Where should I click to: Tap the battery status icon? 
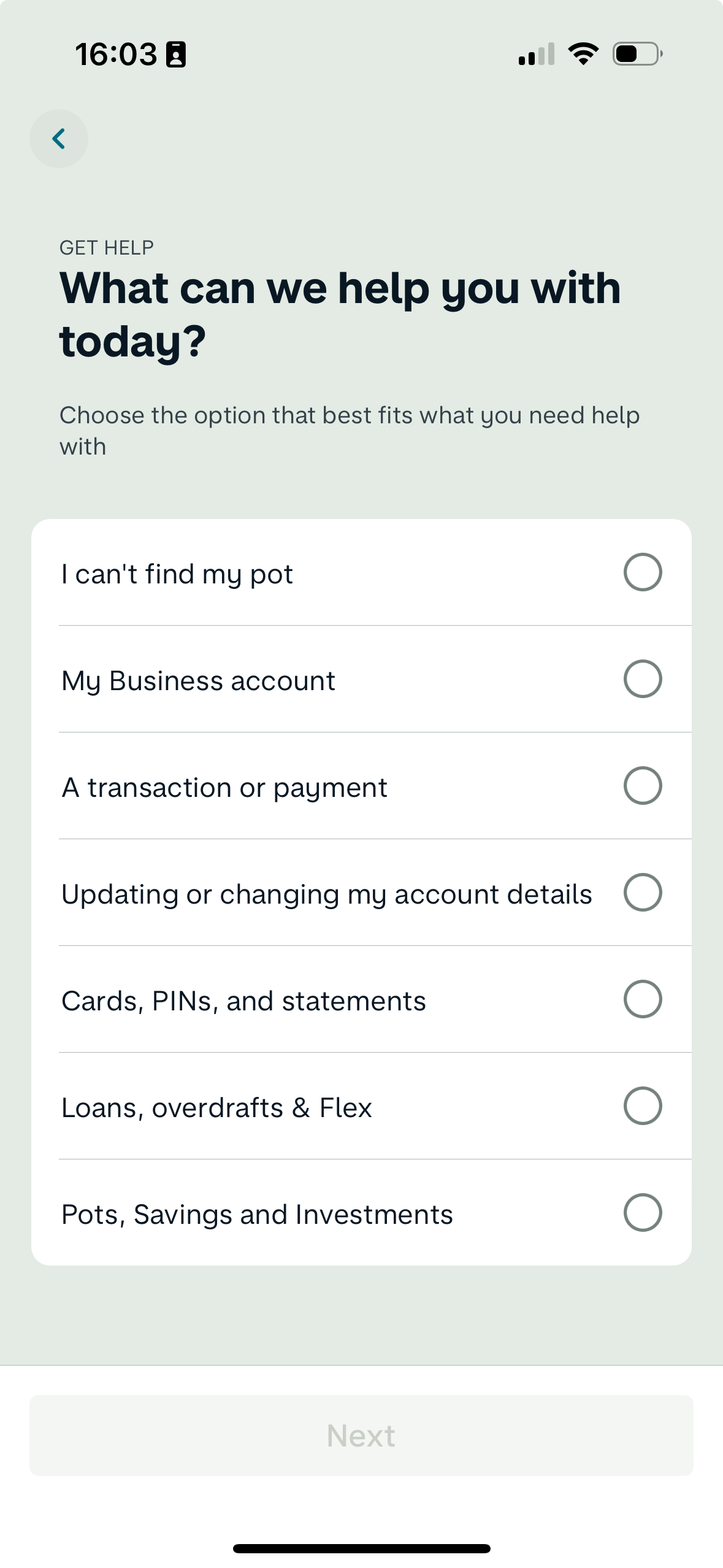(637, 54)
